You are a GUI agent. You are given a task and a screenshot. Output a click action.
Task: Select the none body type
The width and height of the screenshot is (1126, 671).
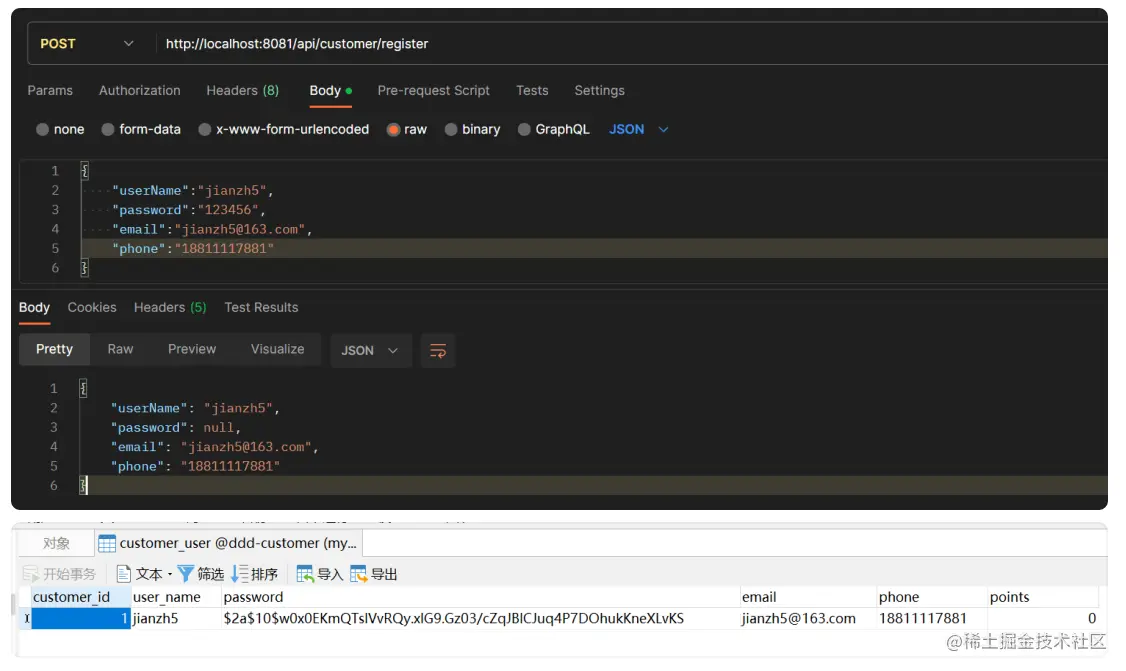point(42,129)
